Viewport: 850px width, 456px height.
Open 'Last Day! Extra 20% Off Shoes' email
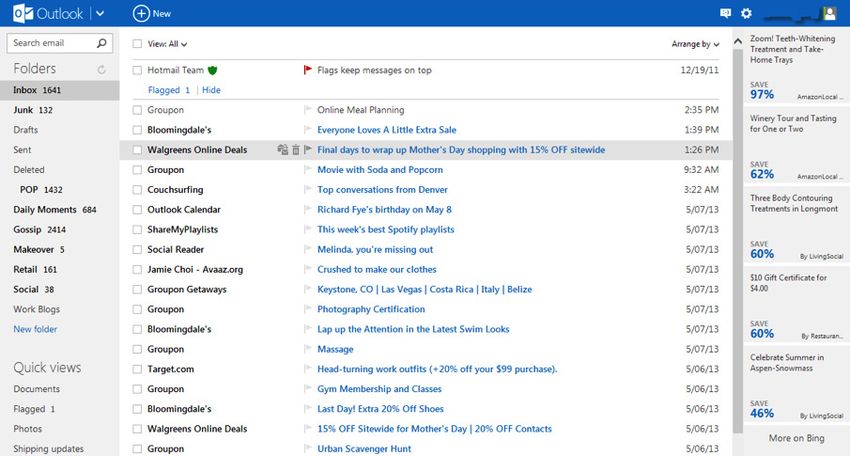coord(380,409)
